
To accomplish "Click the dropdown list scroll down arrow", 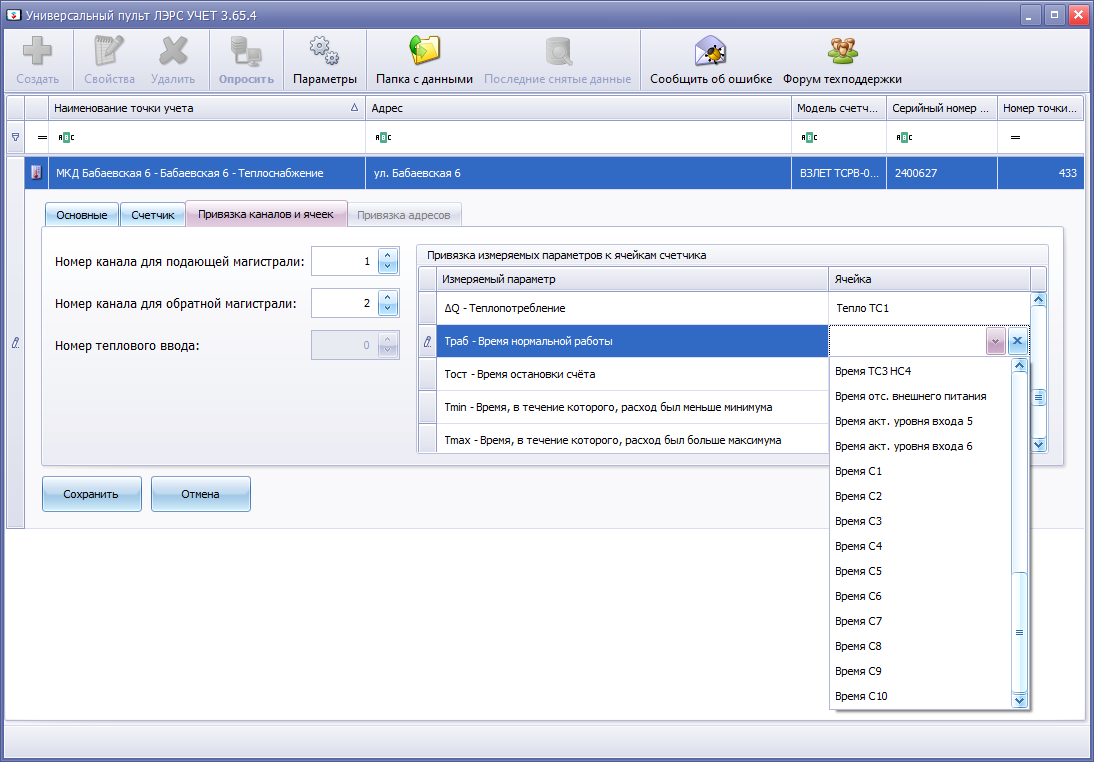I will pyautogui.click(x=1020, y=701).
